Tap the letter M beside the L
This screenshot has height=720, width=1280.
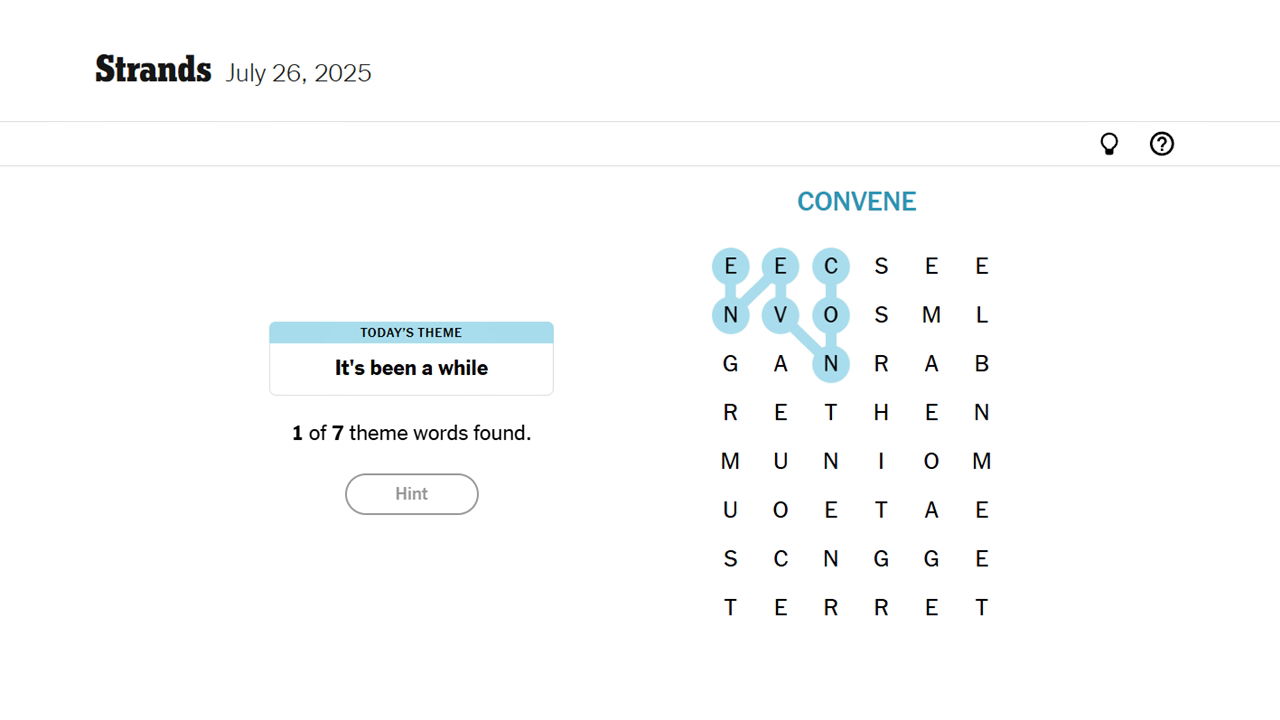(x=931, y=315)
